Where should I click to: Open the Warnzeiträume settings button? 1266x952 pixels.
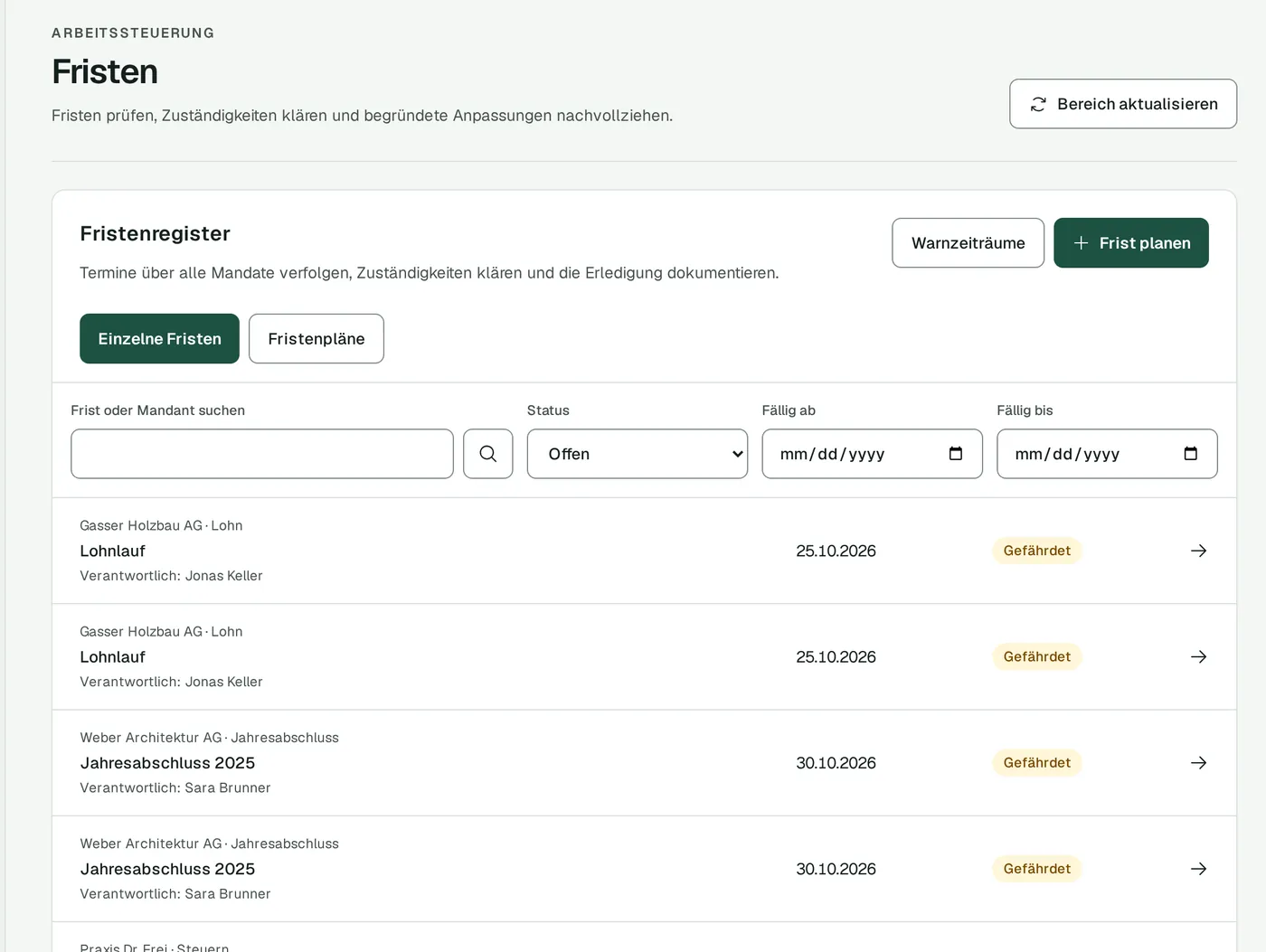tap(968, 243)
